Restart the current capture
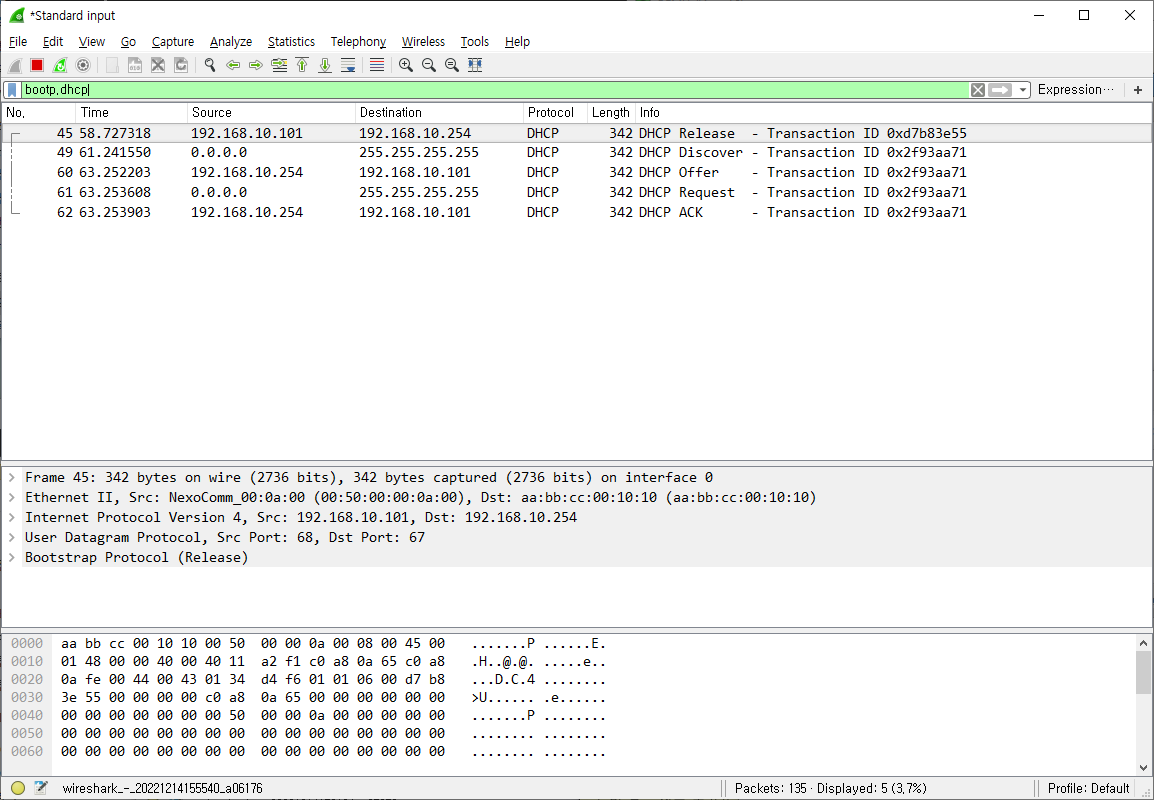Image resolution: width=1154 pixels, height=800 pixels. pos(60,66)
